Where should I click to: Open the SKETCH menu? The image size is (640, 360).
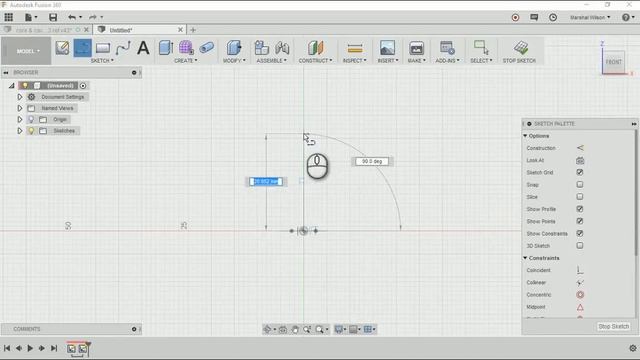tap(102, 60)
